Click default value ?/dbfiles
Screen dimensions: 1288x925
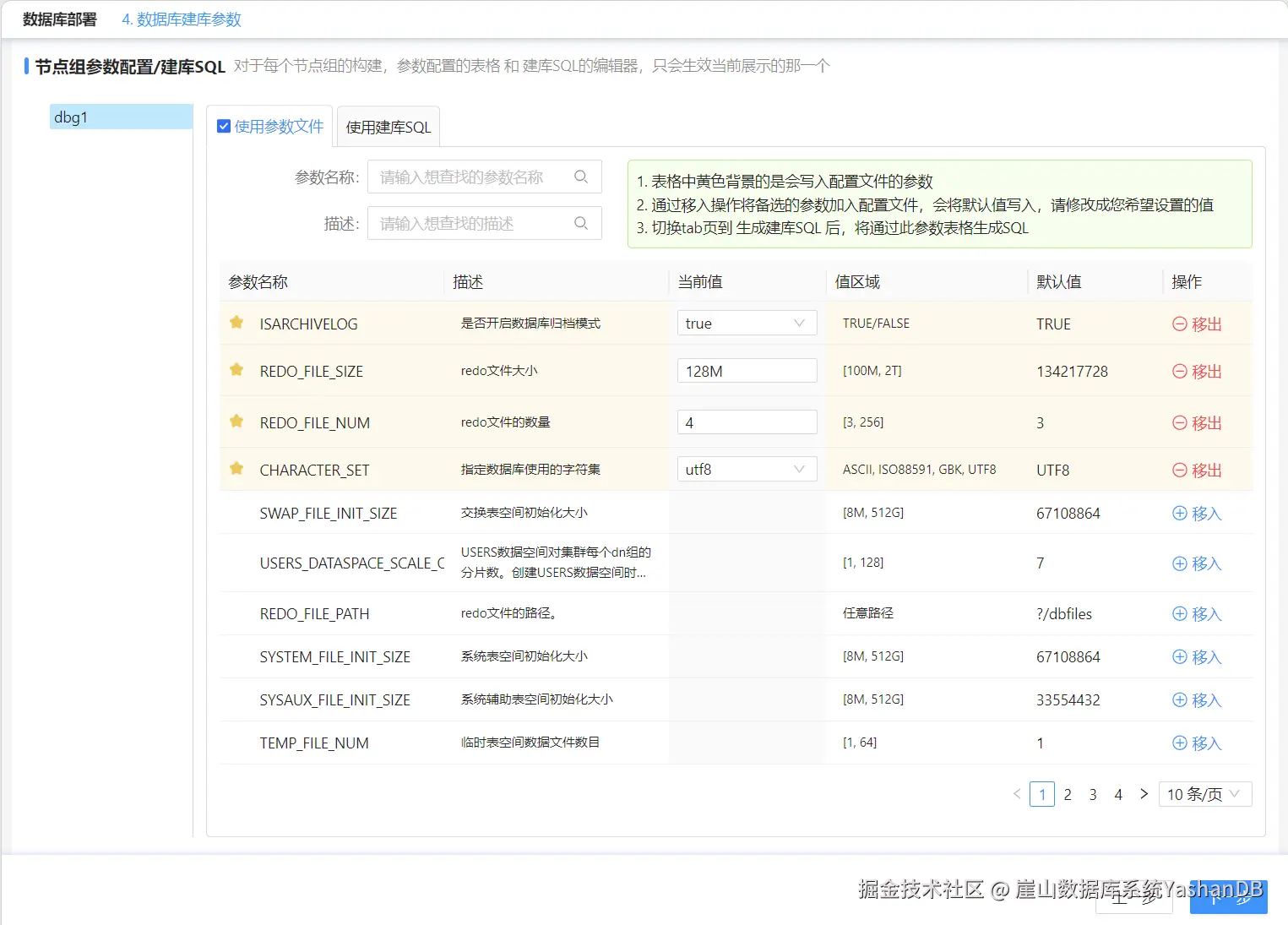1064,614
